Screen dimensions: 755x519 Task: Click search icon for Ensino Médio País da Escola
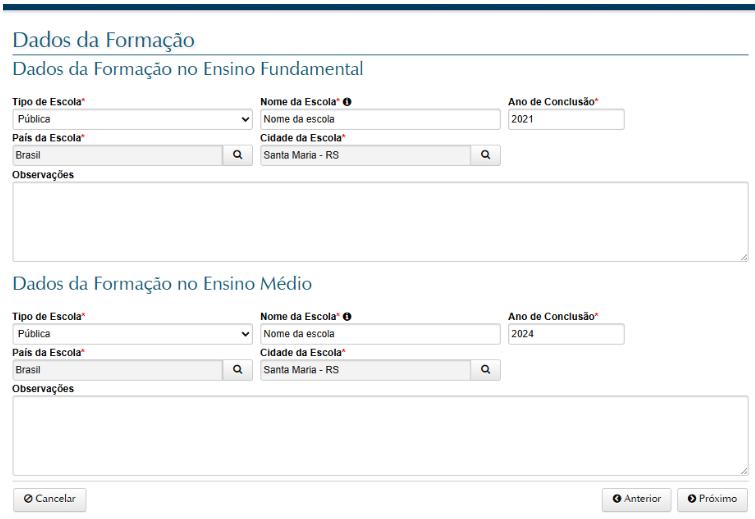238,368
